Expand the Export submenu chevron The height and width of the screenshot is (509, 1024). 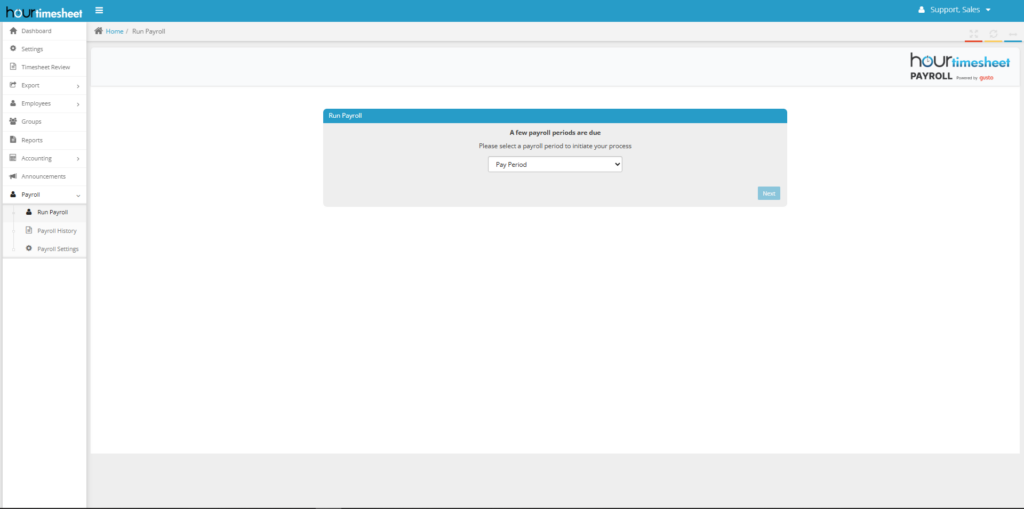pyautogui.click(x=78, y=86)
